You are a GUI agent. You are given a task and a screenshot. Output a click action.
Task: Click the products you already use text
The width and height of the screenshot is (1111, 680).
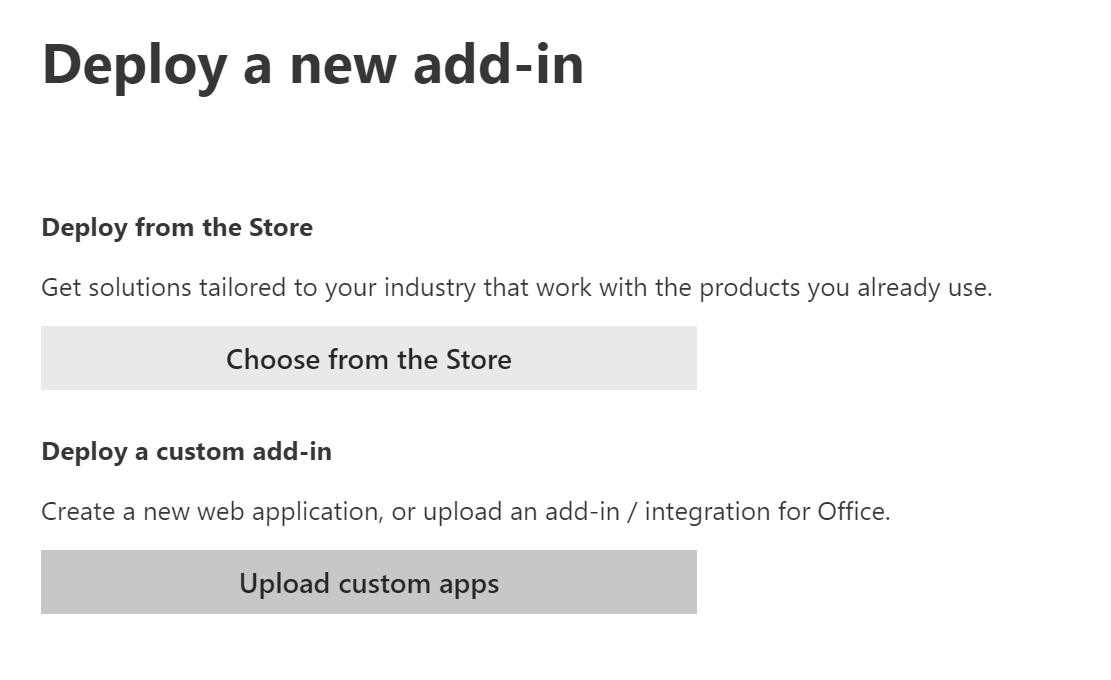[844, 288]
